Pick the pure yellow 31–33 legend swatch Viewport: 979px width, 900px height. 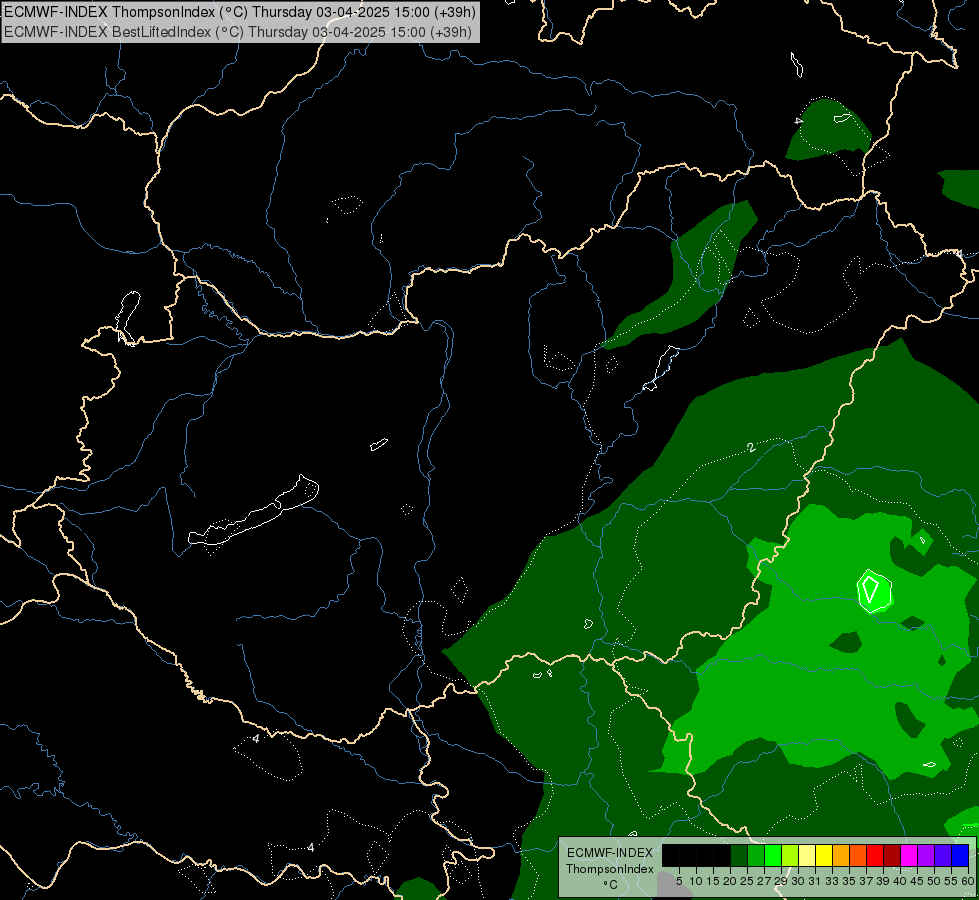tap(824, 855)
